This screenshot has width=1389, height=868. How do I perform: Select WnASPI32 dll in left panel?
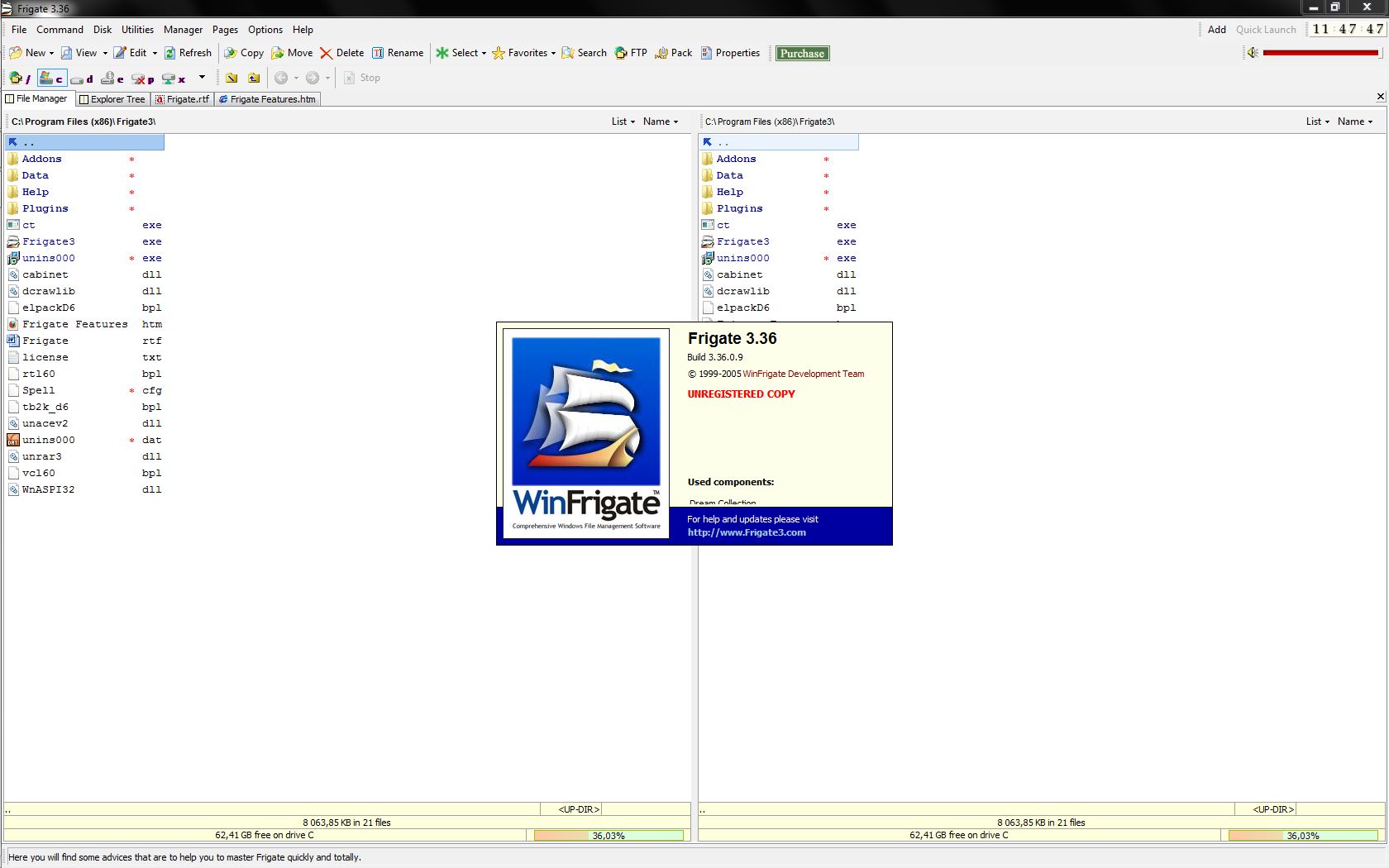(x=84, y=489)
